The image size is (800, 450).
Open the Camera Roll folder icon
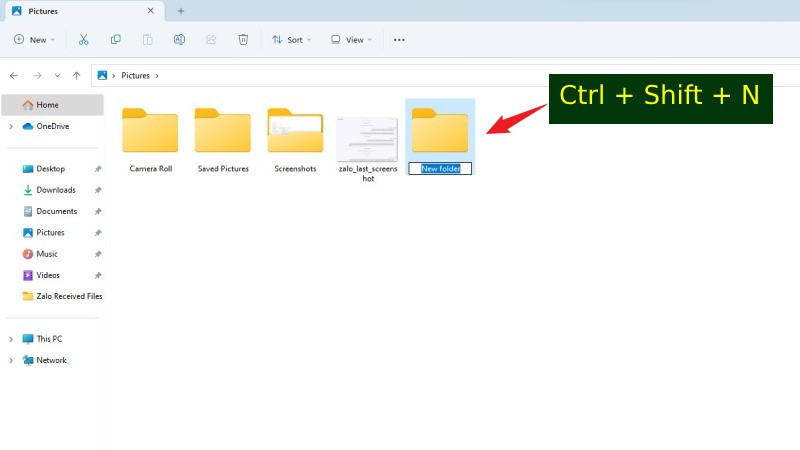150,130
